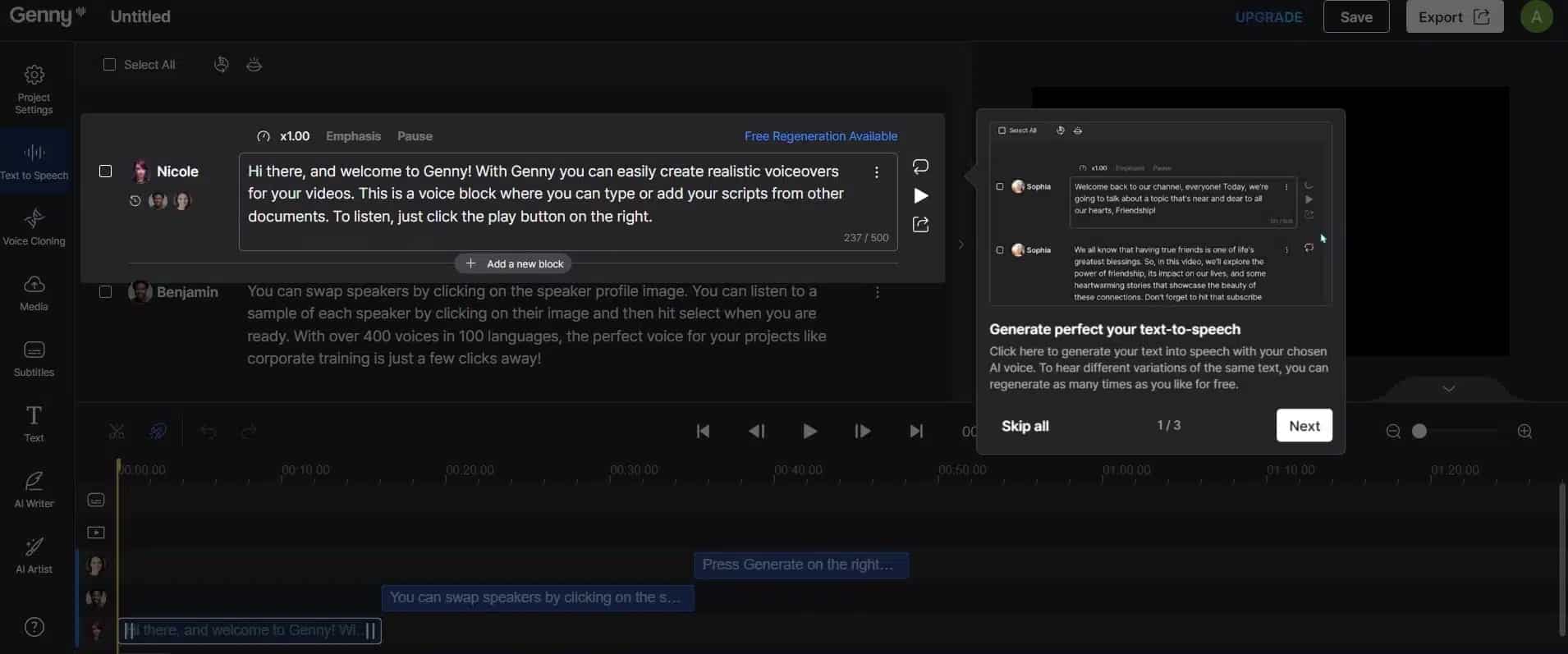Tick the checkbox beside Nicole's block
The height and width of the screenshot is (654, 1568).
click(x=105, y=171)
